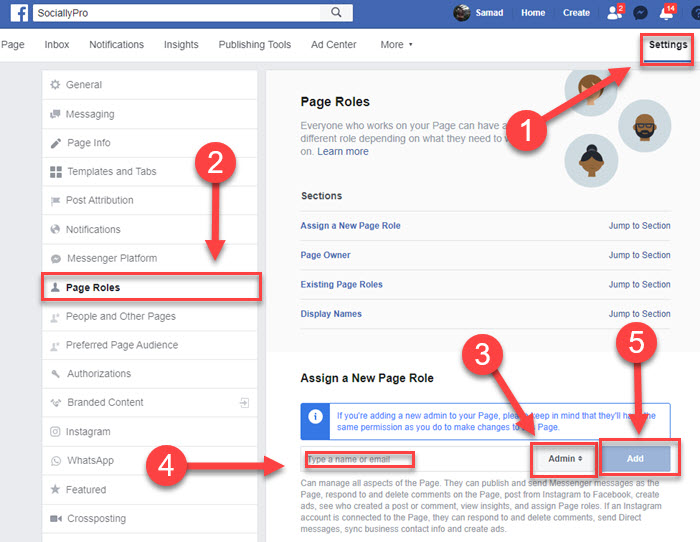Click the Facebook logo icon
This screenshot has height=542, width=700.
[19, 13]
